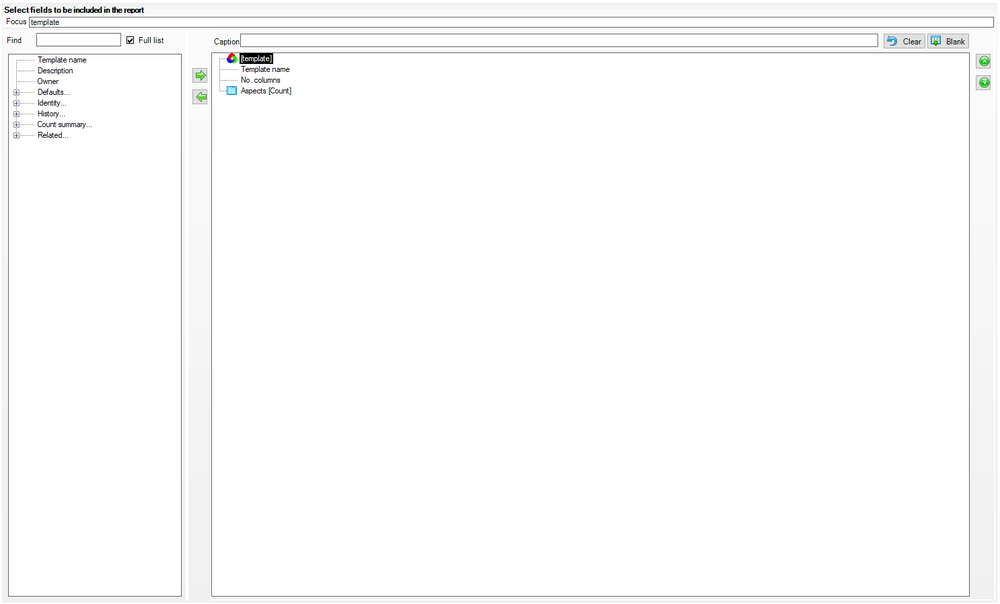1000x604 pixels.
Task: Expand the Count summary... node
Action: pyautogui.click(x=17, y=125)
